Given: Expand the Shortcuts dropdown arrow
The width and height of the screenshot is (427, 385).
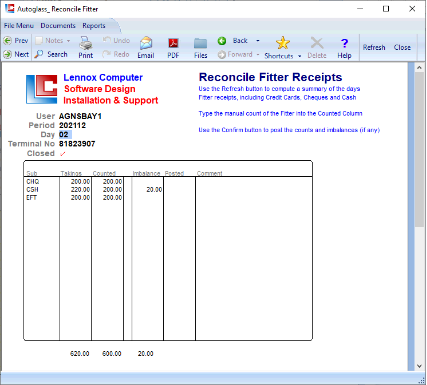Looking at the screenshot, I should [x=300, y=56].
